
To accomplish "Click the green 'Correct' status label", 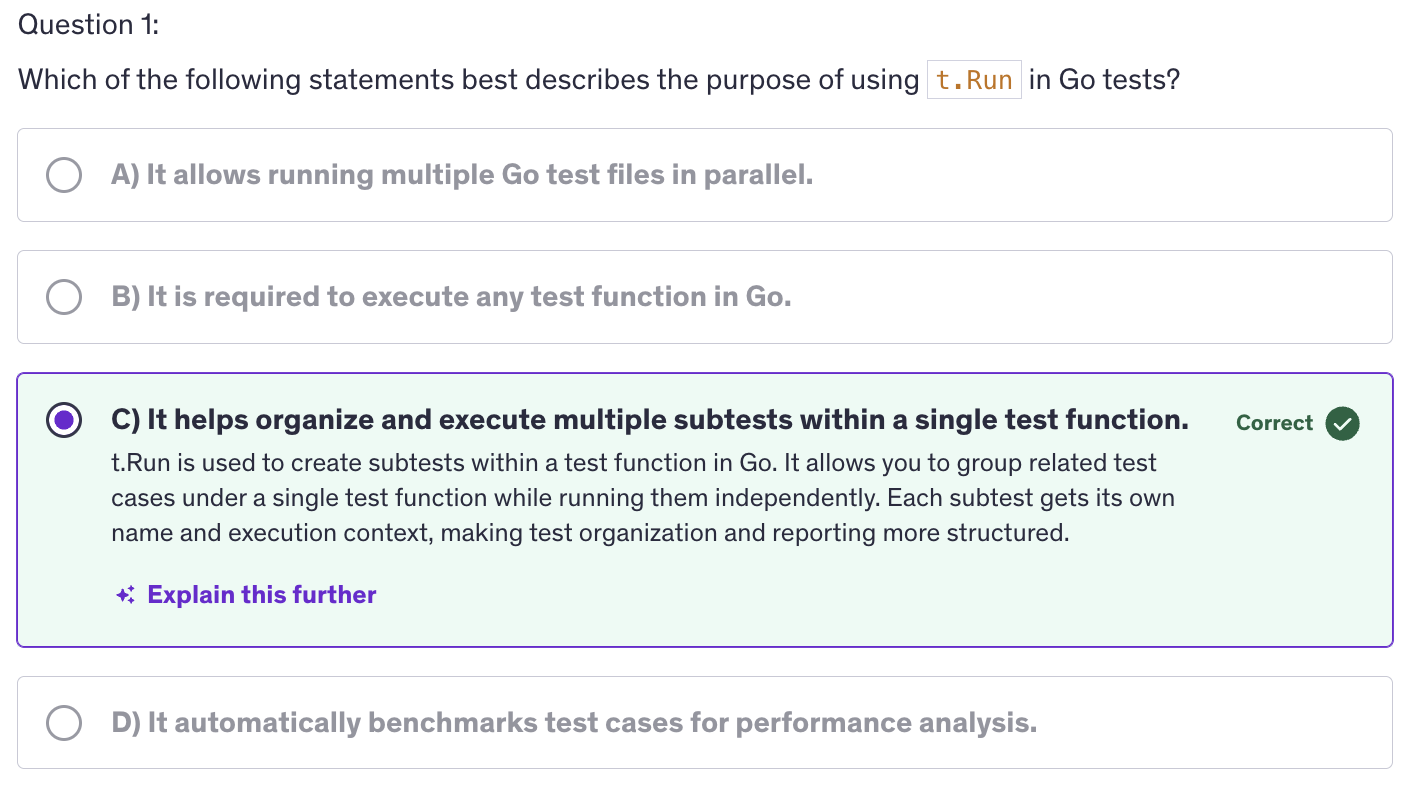I will coord(1274,423).
